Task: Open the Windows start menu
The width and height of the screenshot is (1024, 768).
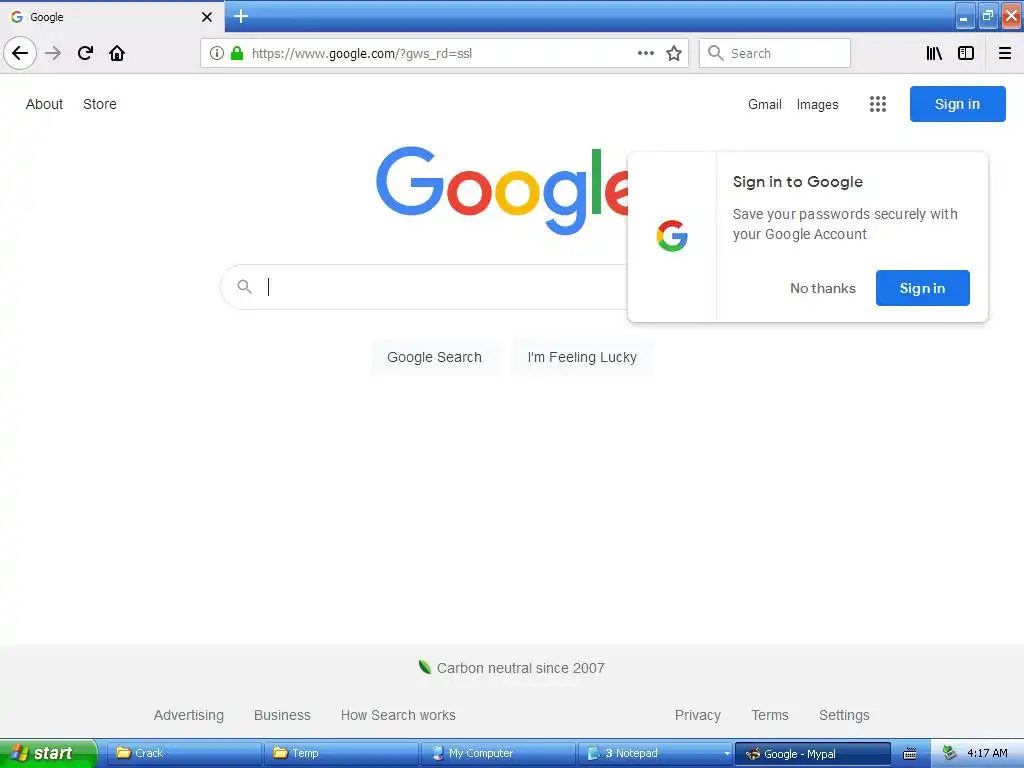Action: (x=48, y=753)
